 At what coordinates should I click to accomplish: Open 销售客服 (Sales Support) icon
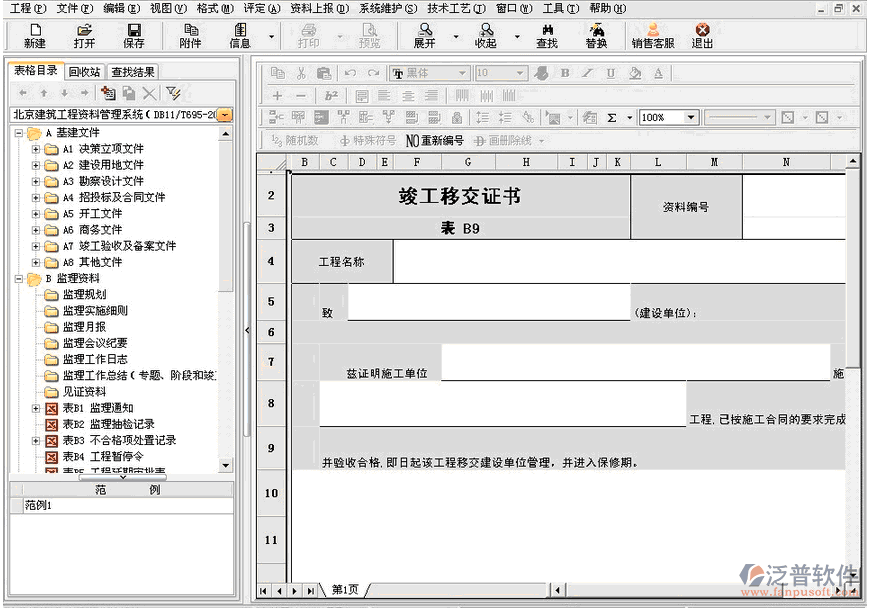pos(653,36)
